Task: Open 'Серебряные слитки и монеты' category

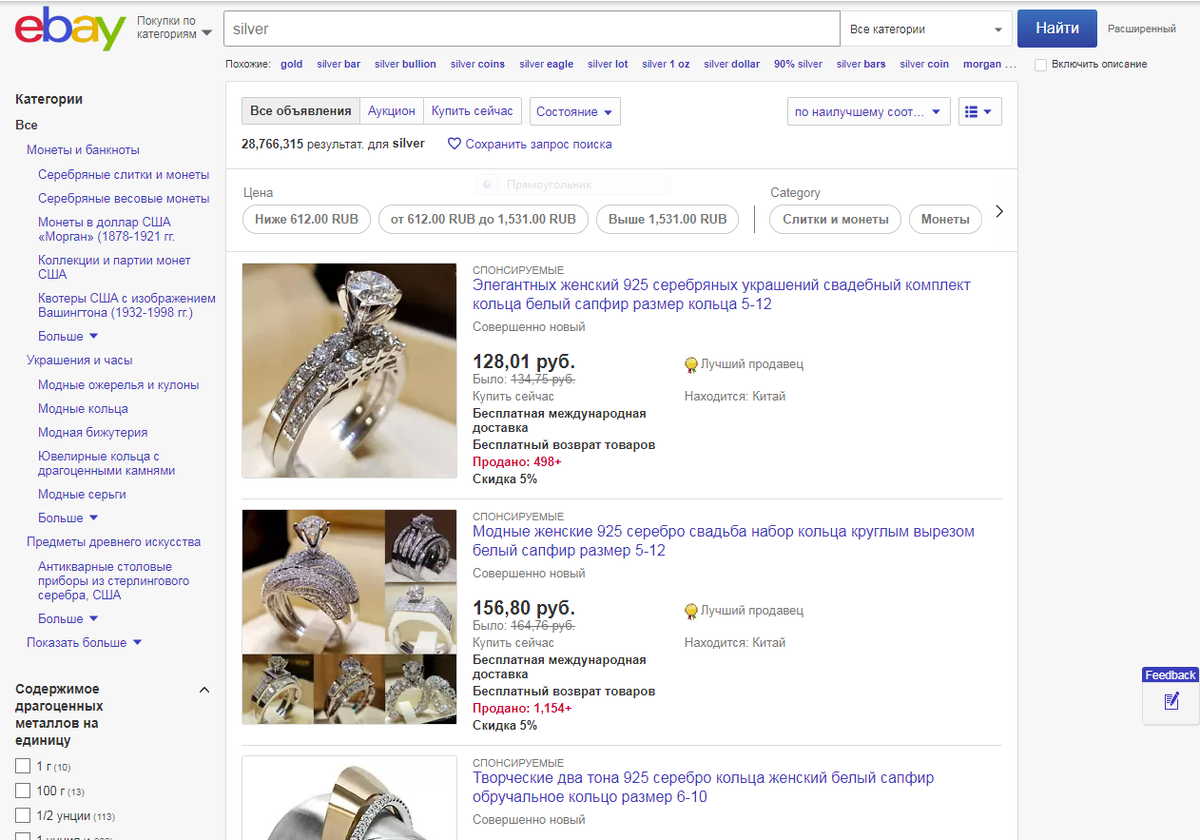Action: tap(123, 174)
